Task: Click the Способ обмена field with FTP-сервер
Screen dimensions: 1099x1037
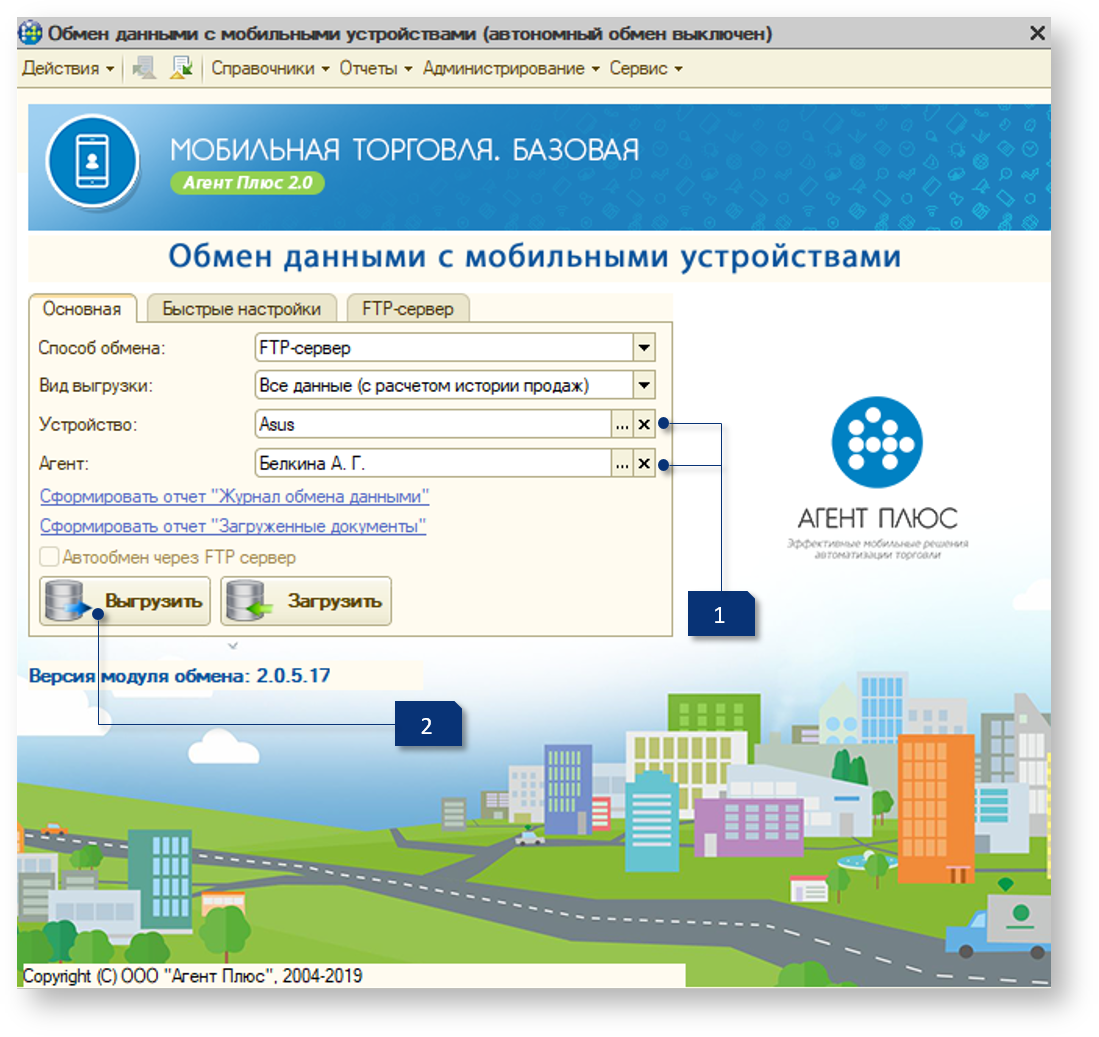Action: pos(444,348)
